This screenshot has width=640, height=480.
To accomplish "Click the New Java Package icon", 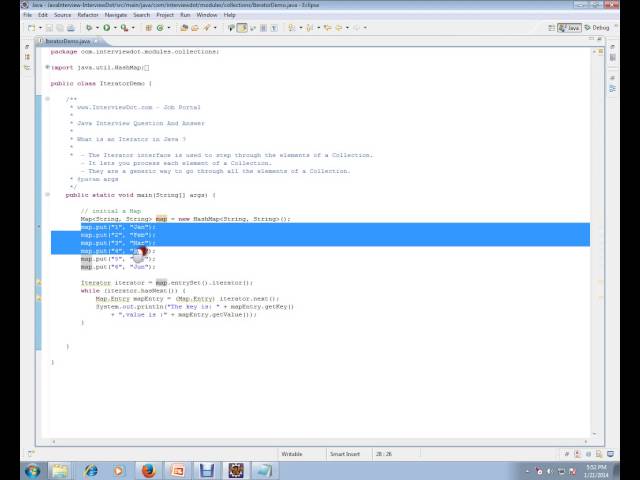I will coord(149,28).
